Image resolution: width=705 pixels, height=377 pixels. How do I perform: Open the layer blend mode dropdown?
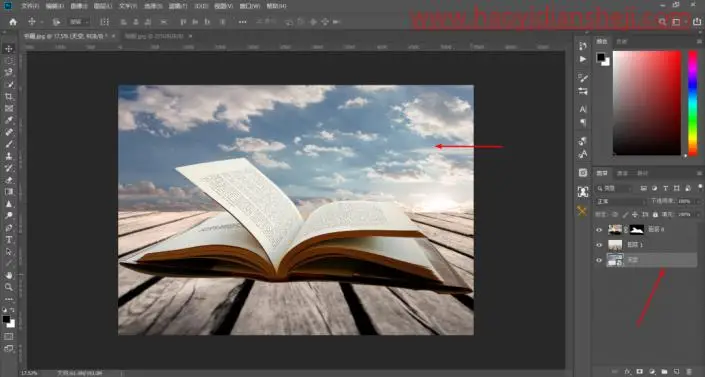point(620,202)
